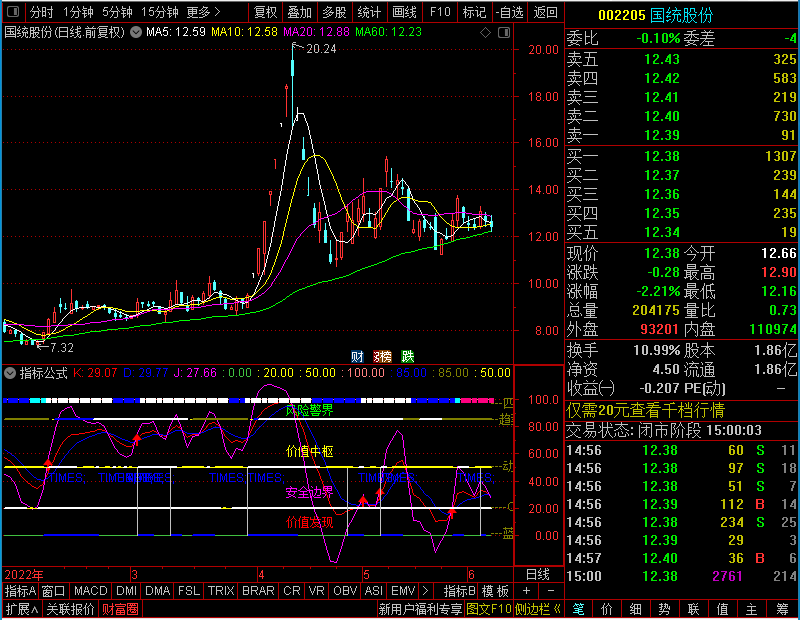Click the 财 marker icon on the chart
The height and width of the screenshot is (620, 800).
(x=357, y=356)
